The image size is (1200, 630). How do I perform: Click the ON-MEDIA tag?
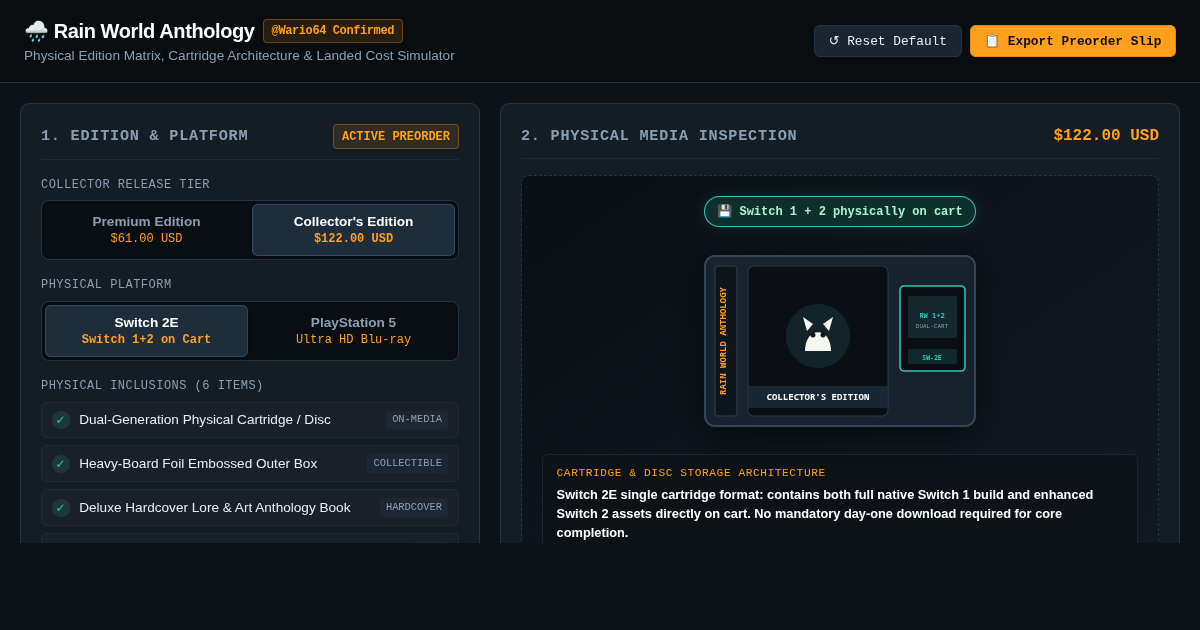coord(417,420)
